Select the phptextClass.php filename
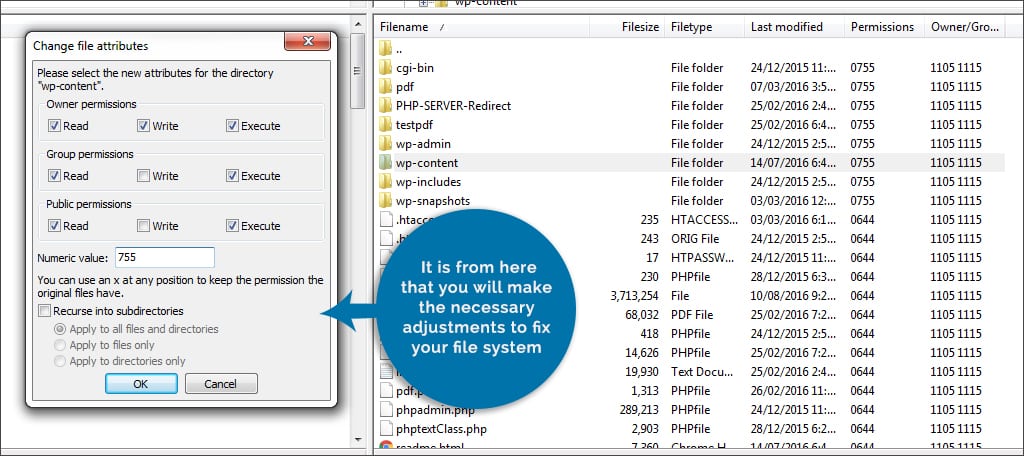Screen dimensions: 1024x456 tap(441, 429)
